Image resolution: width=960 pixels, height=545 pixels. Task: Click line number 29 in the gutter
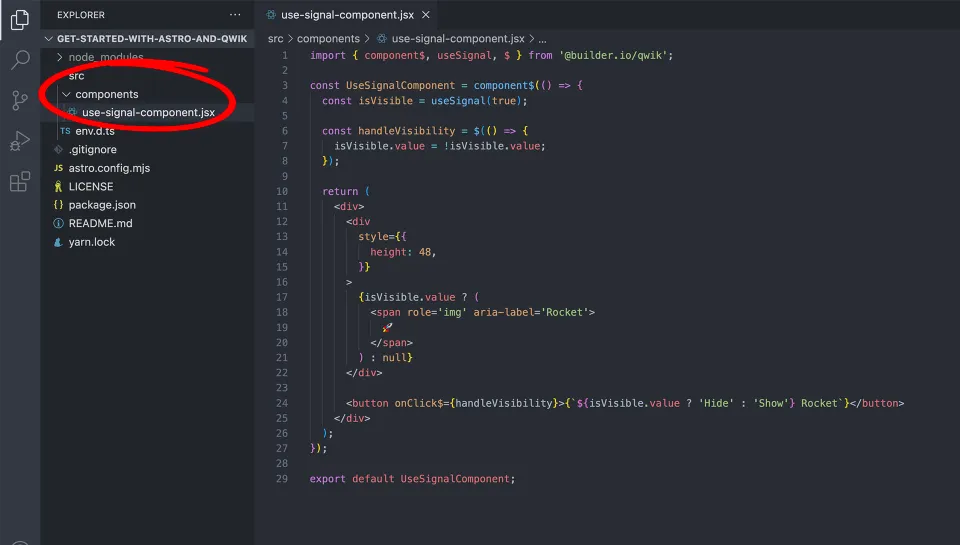pos(282,479)
